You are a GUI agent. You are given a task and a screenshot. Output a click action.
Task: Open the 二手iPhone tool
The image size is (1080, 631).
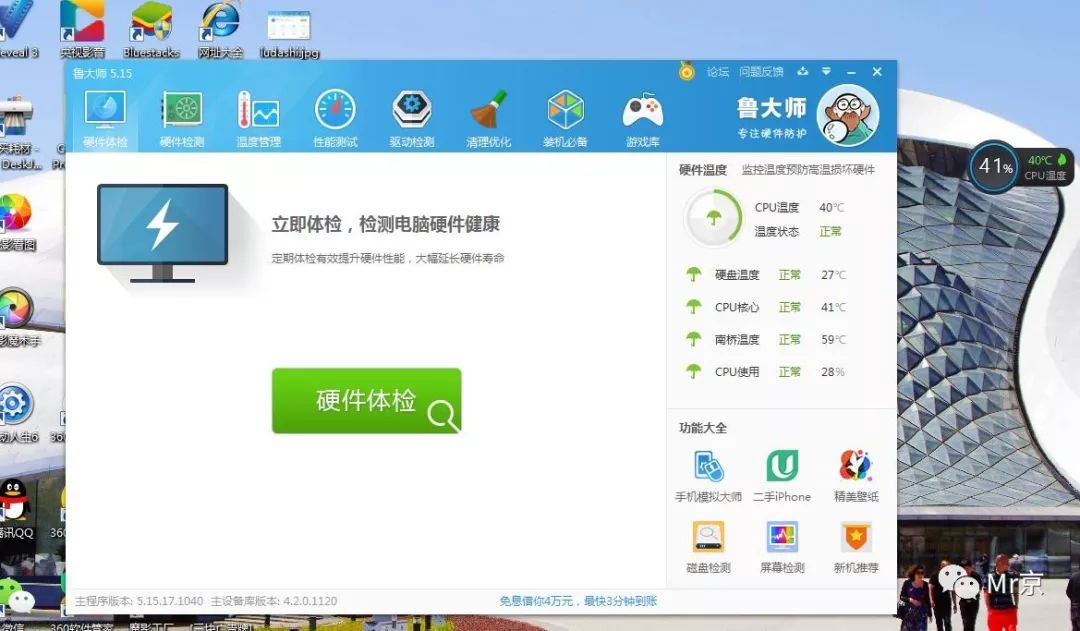(783, 470)
